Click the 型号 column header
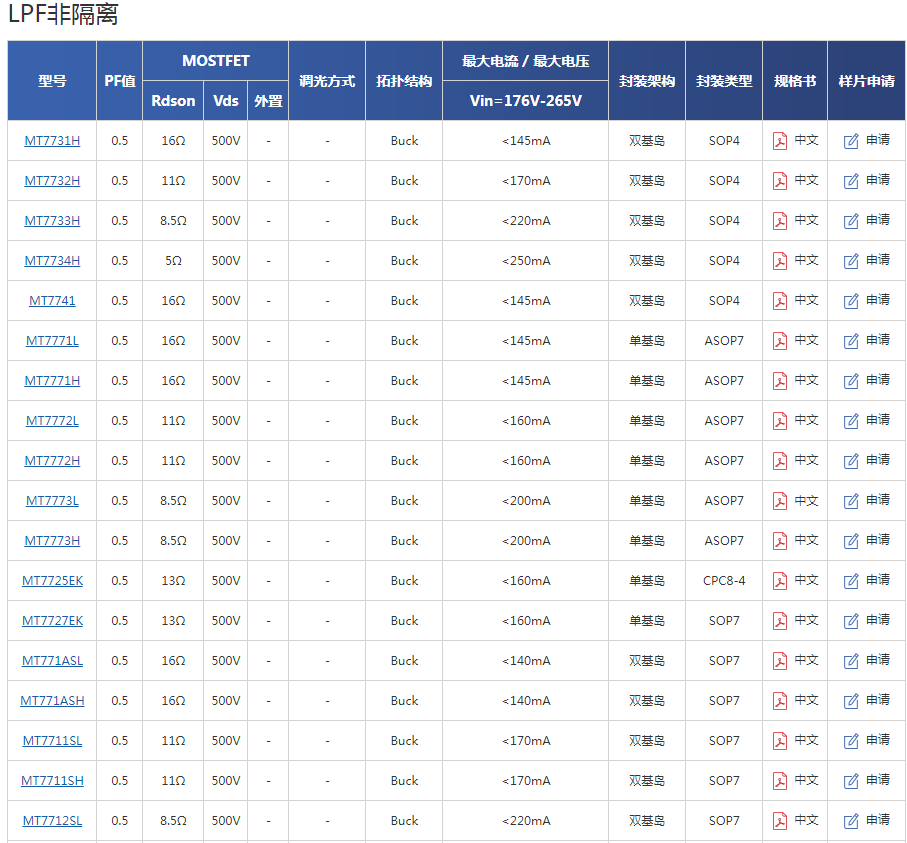The image size is (907, 843). (52, 81)
